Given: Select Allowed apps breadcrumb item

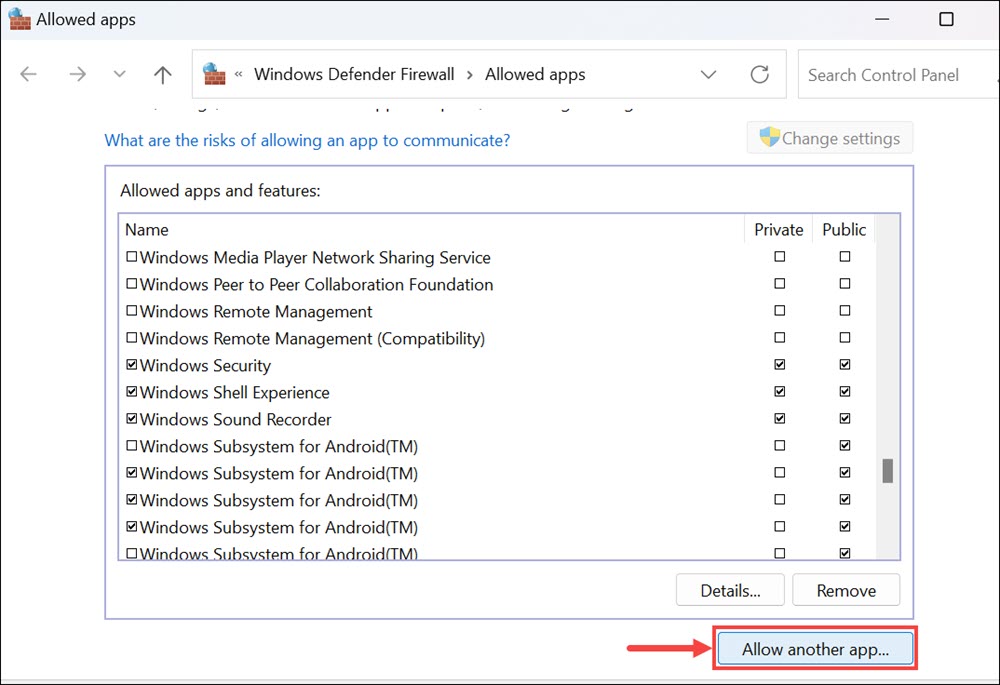Looking at the screenshot, I should [535, 75].
